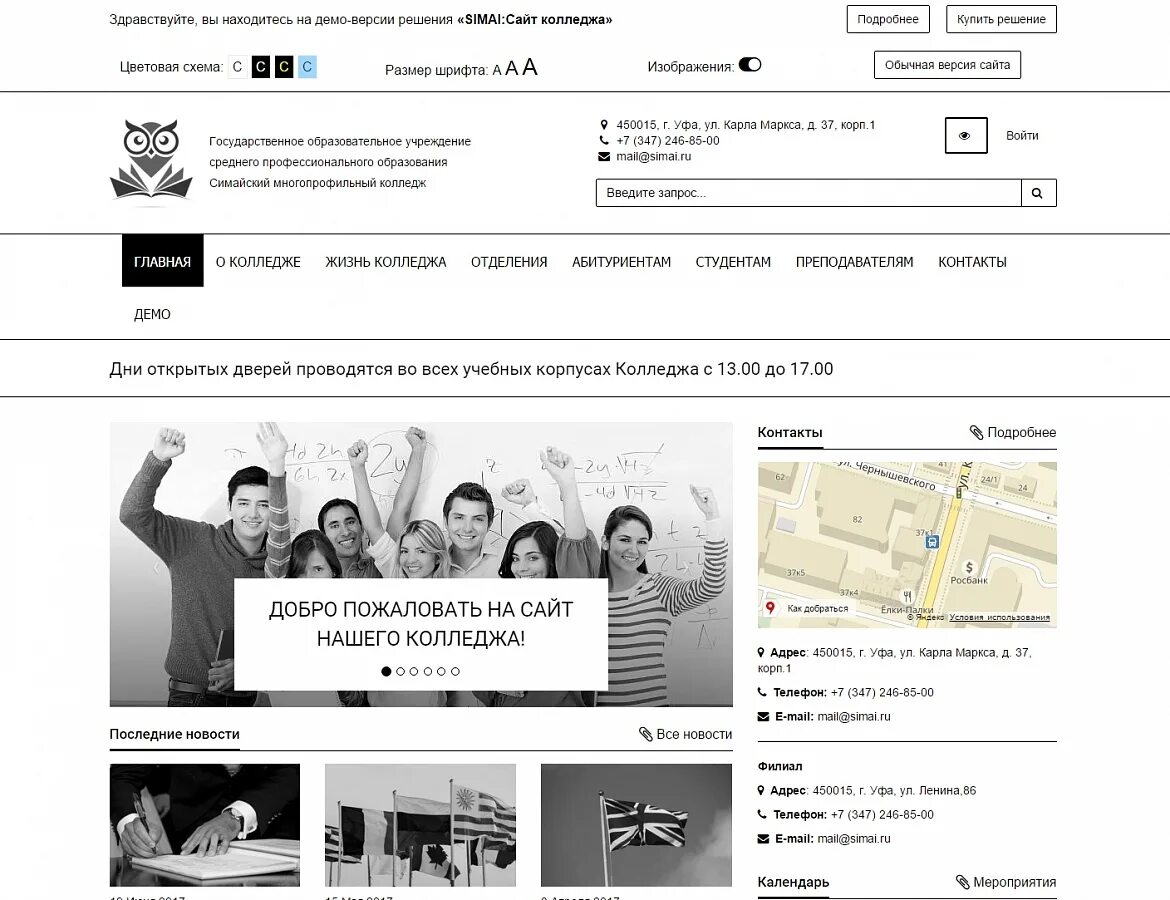Choose the black with white letter color scheme
Screen dimensions: 1170x900
click(x=260, y=67)
